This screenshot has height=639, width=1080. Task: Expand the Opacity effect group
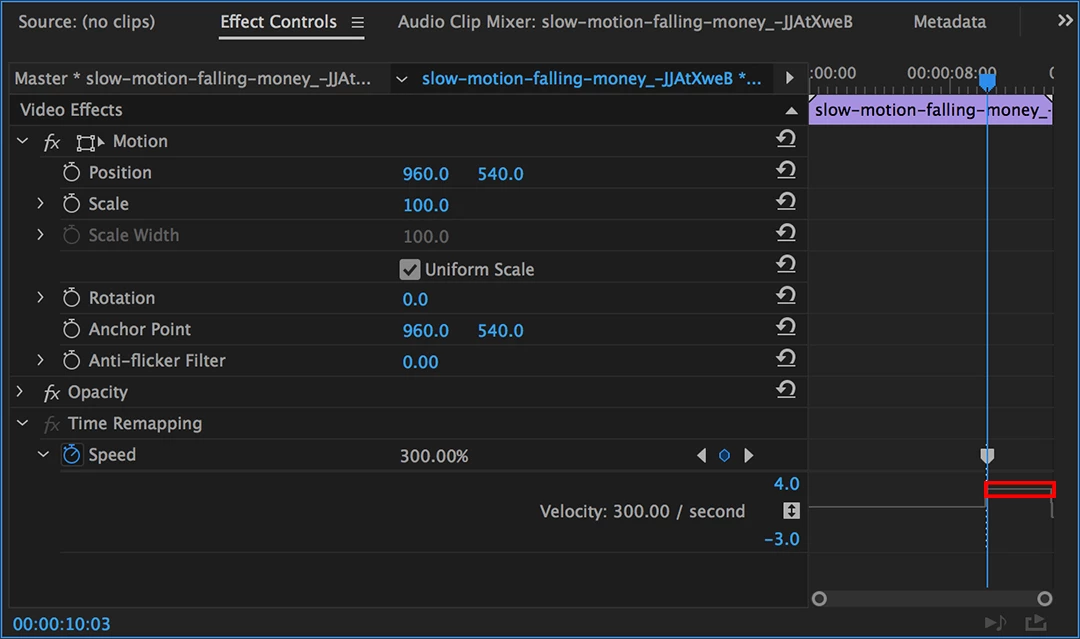[20, 392]
